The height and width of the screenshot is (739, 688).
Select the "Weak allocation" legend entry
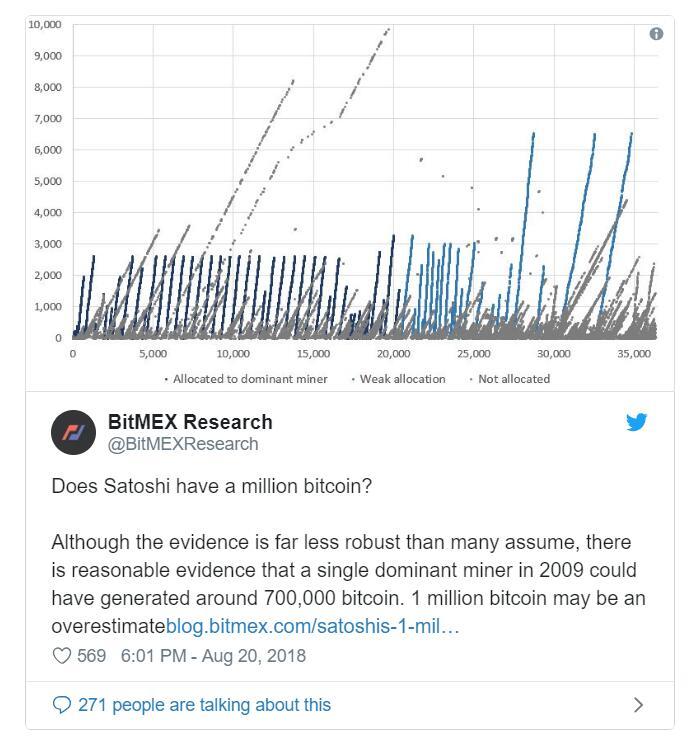click(398, 379)
